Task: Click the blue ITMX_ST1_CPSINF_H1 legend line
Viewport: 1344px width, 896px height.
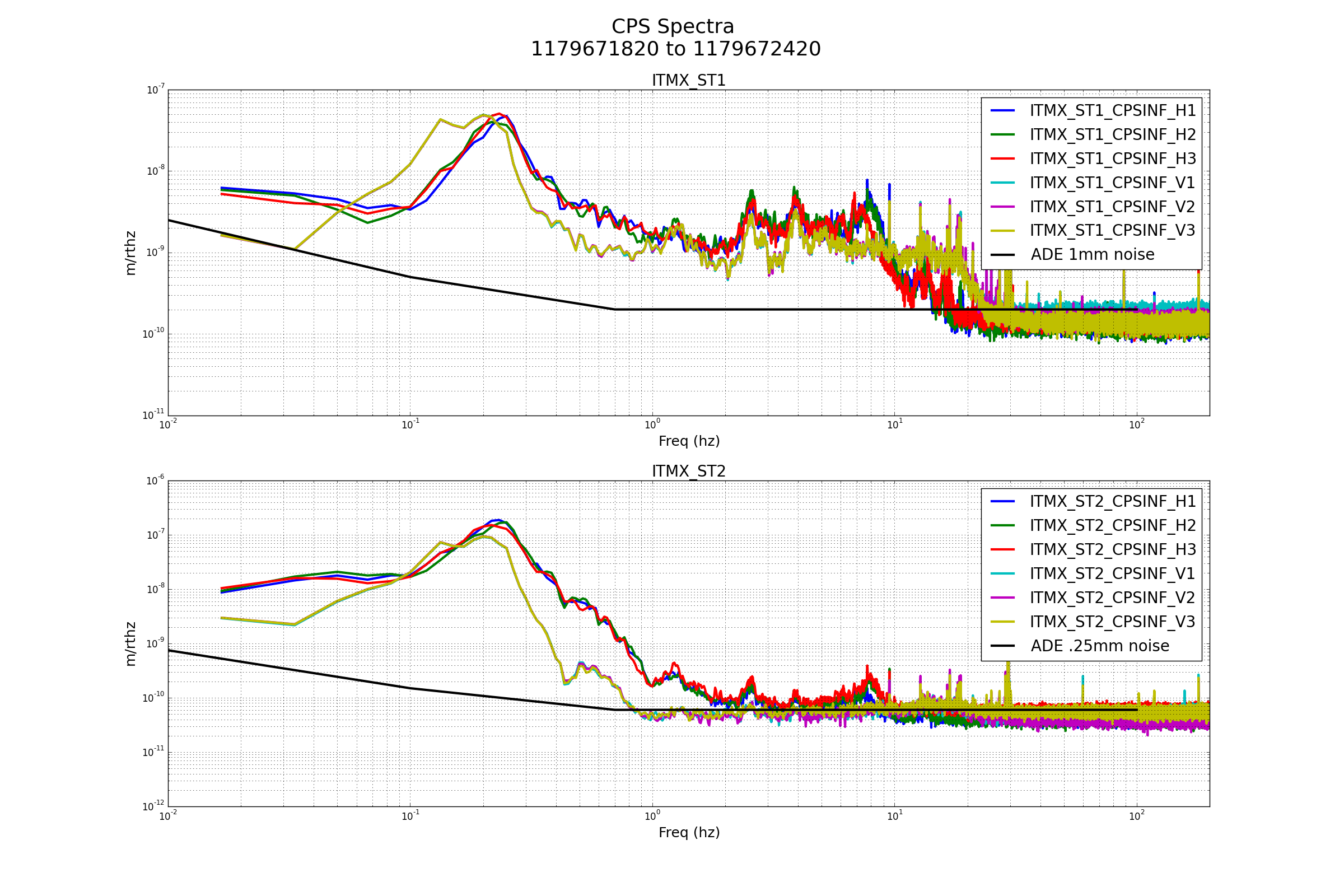Action: (1002, 110)
